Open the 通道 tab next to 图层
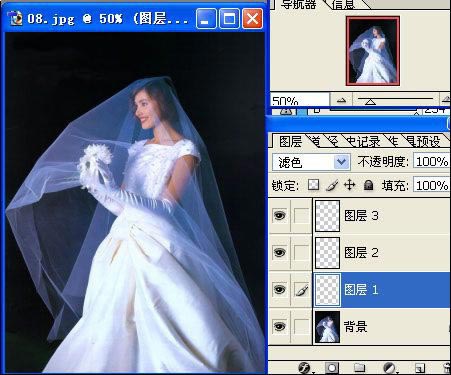 coord(316,142)
